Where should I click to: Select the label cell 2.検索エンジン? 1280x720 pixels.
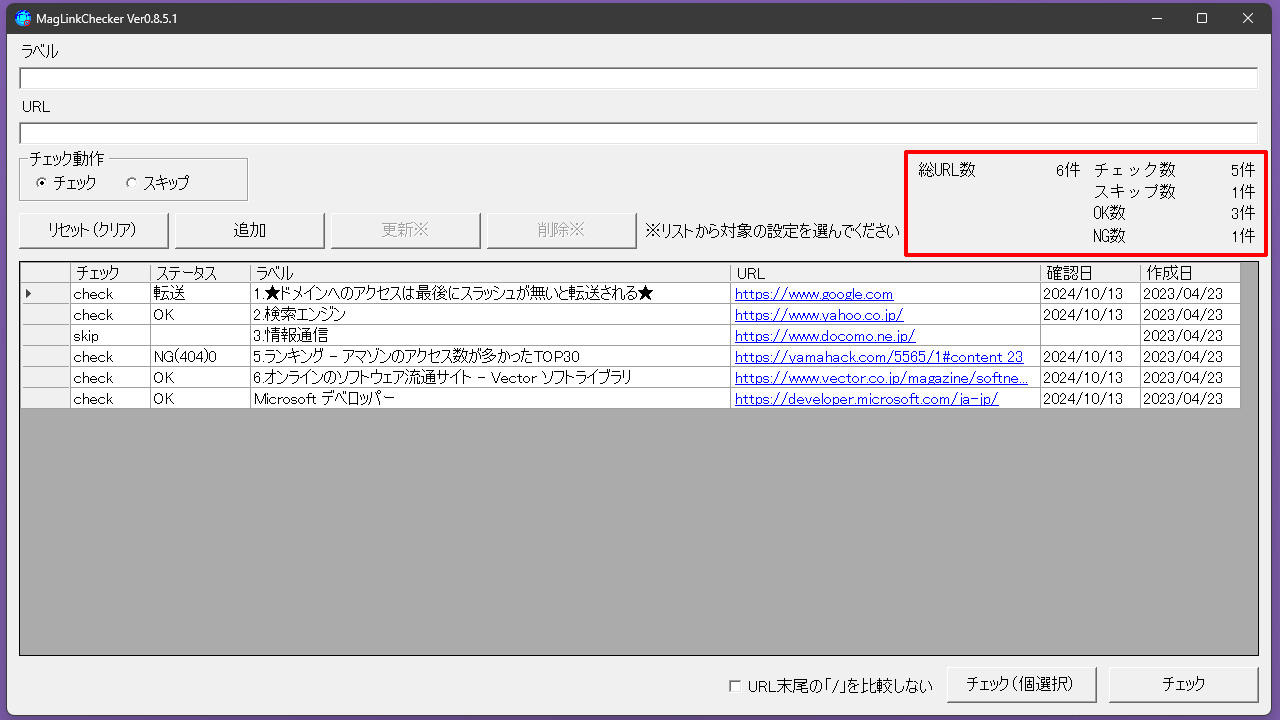(490, 315)
